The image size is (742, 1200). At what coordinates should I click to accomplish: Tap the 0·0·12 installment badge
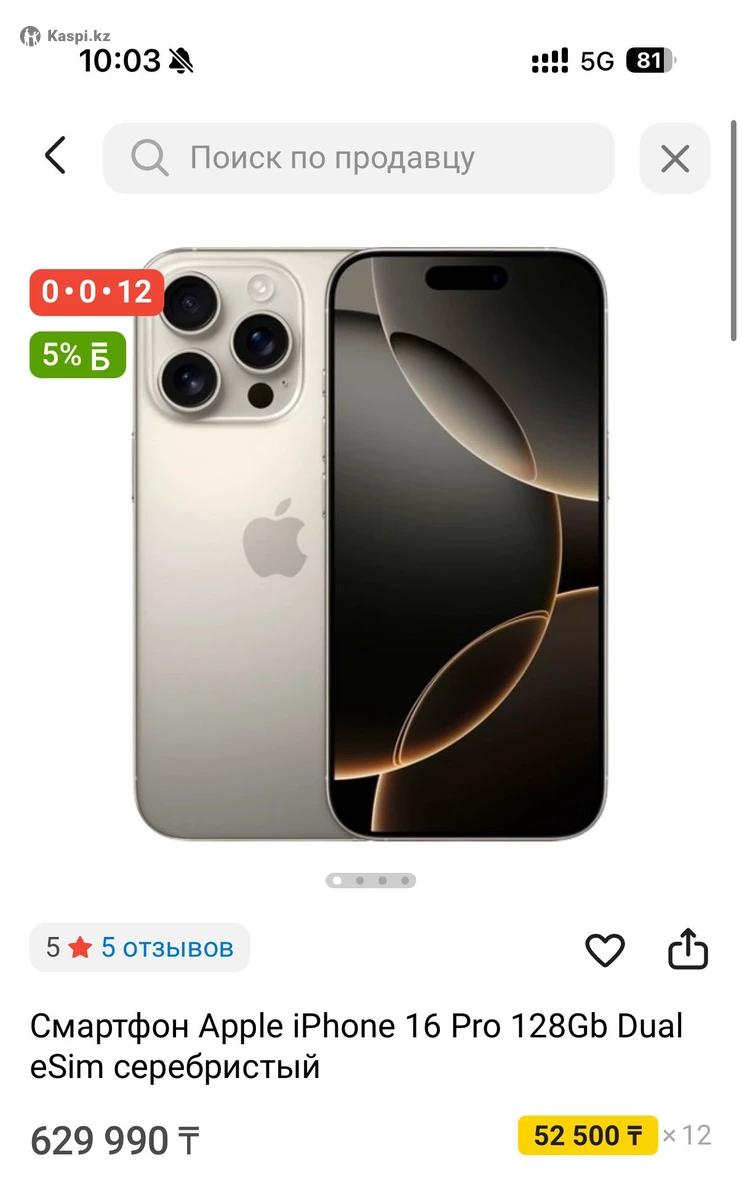point(97,292)
